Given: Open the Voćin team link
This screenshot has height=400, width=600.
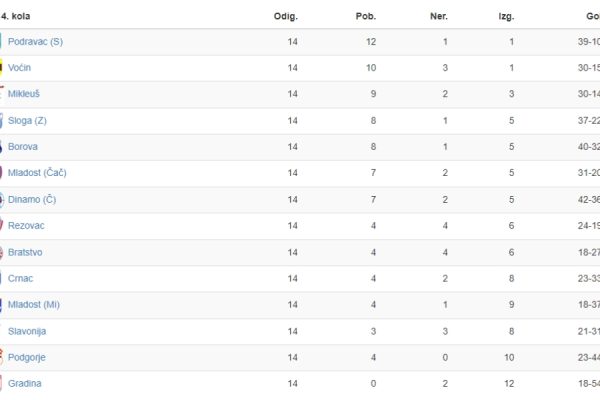Looking at the screenshot, I should point(19,68).
